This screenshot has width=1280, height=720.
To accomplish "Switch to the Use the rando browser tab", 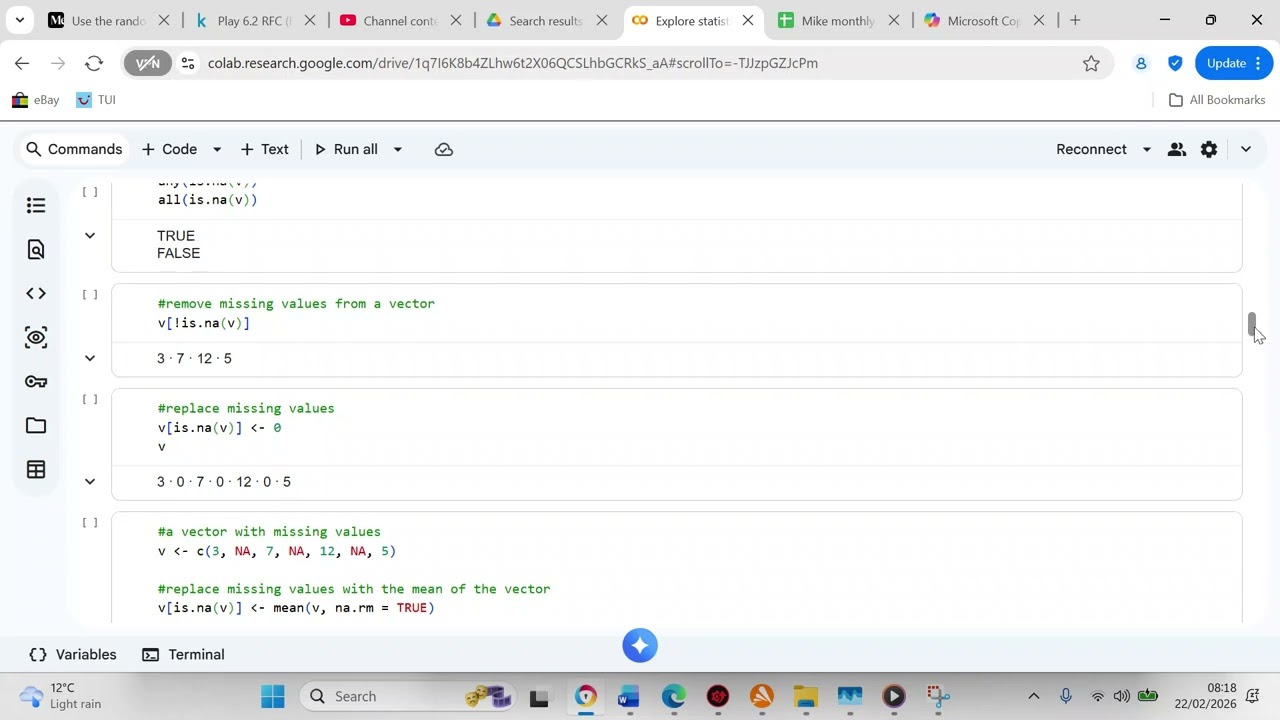I will 108,20.
